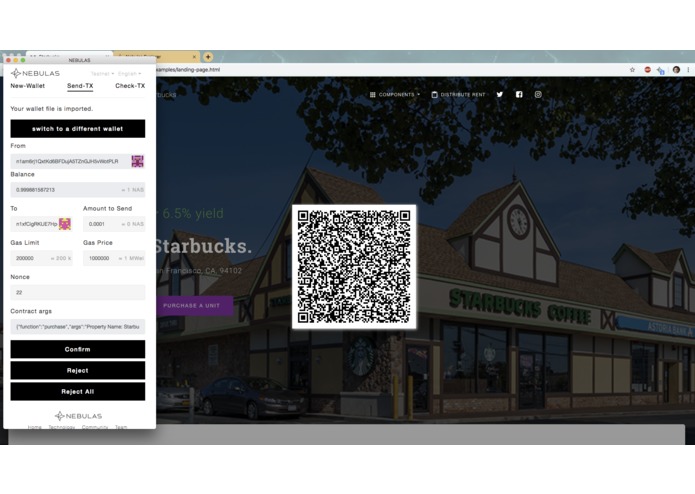This screenshot has width=695, height=494.
Task: Open the Technology footer link
Action: point(62,427)
